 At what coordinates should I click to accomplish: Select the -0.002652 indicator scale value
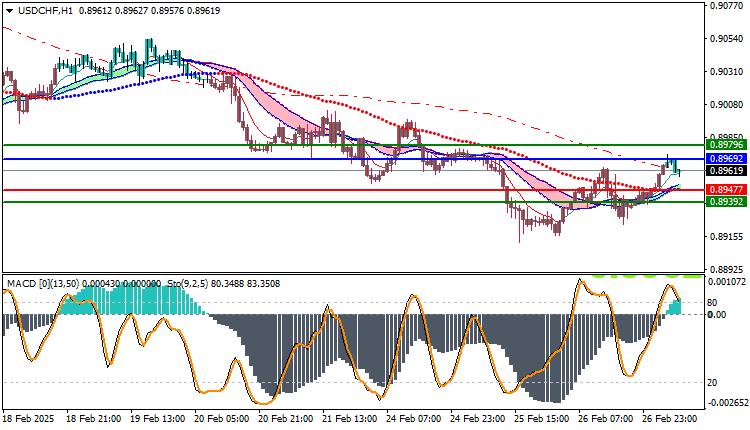point(727,403)
